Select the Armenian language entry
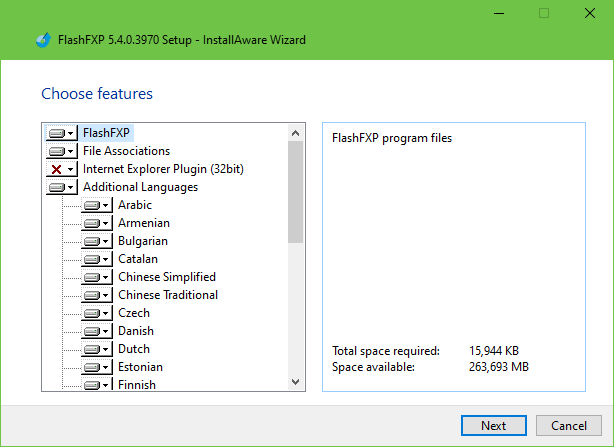 click(144, 223)
